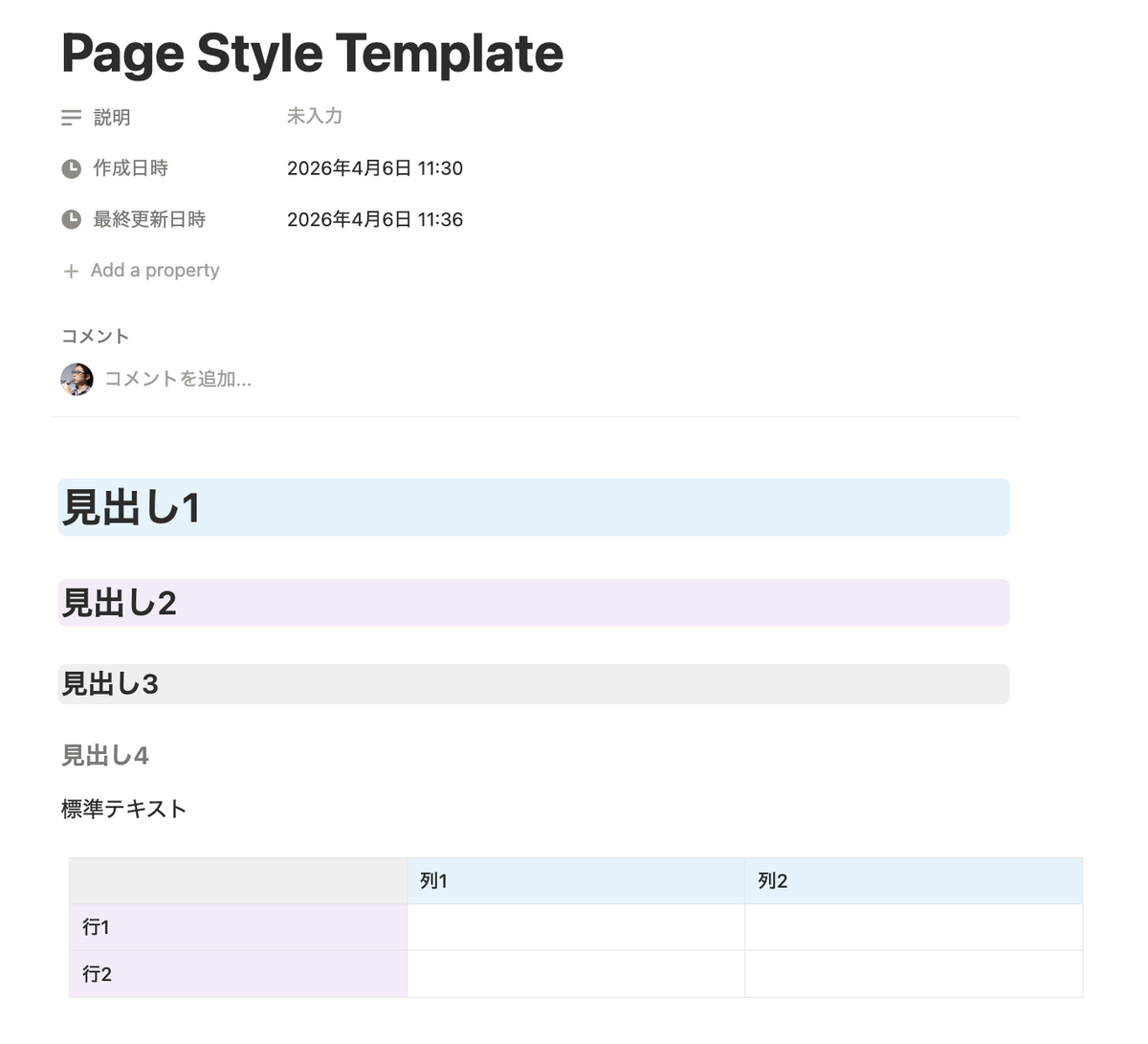This screenshot has height=1044, width=1148.
Task: Click the 見出し3 heading block
Action: pyautogui.click(x=534, y=684)
